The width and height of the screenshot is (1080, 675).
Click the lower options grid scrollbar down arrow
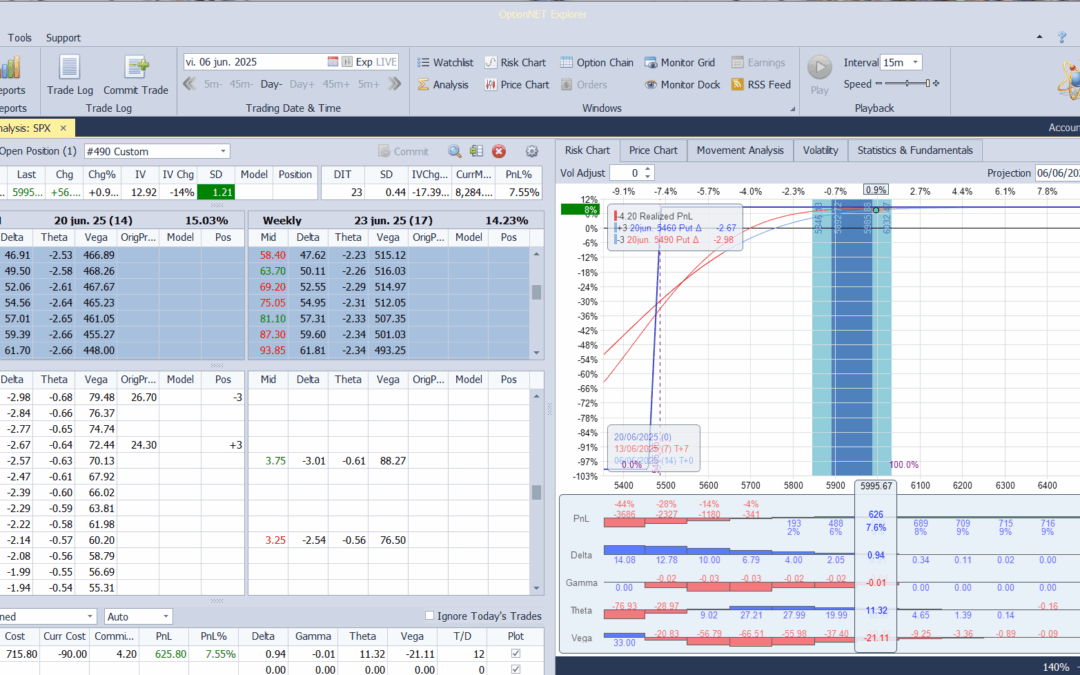[x=537, y=588]
